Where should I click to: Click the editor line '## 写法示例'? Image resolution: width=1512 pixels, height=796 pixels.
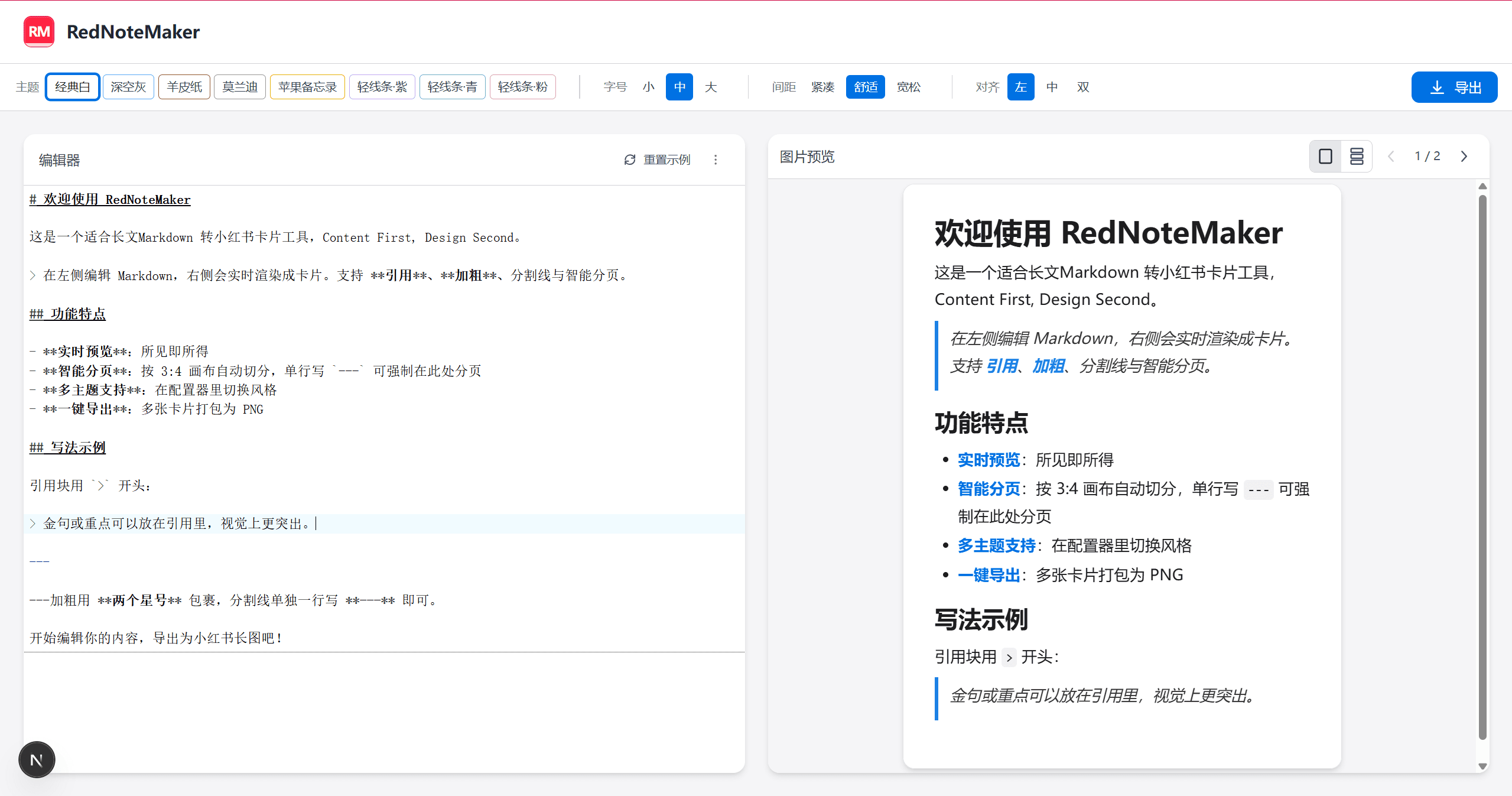pos(67,447)
